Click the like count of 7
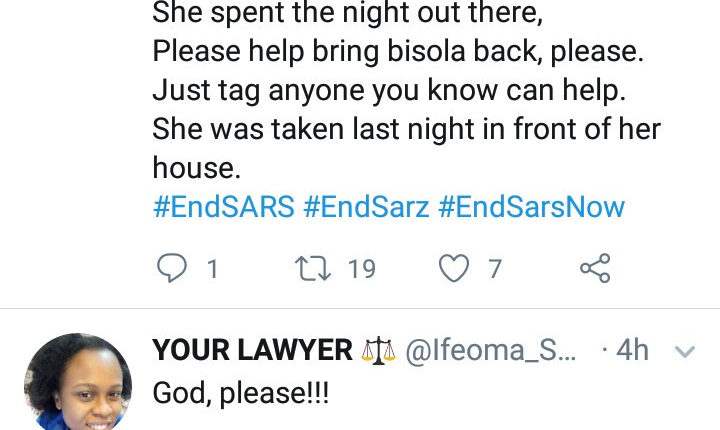Screen dimensions: 720x430 coord(494,268)
